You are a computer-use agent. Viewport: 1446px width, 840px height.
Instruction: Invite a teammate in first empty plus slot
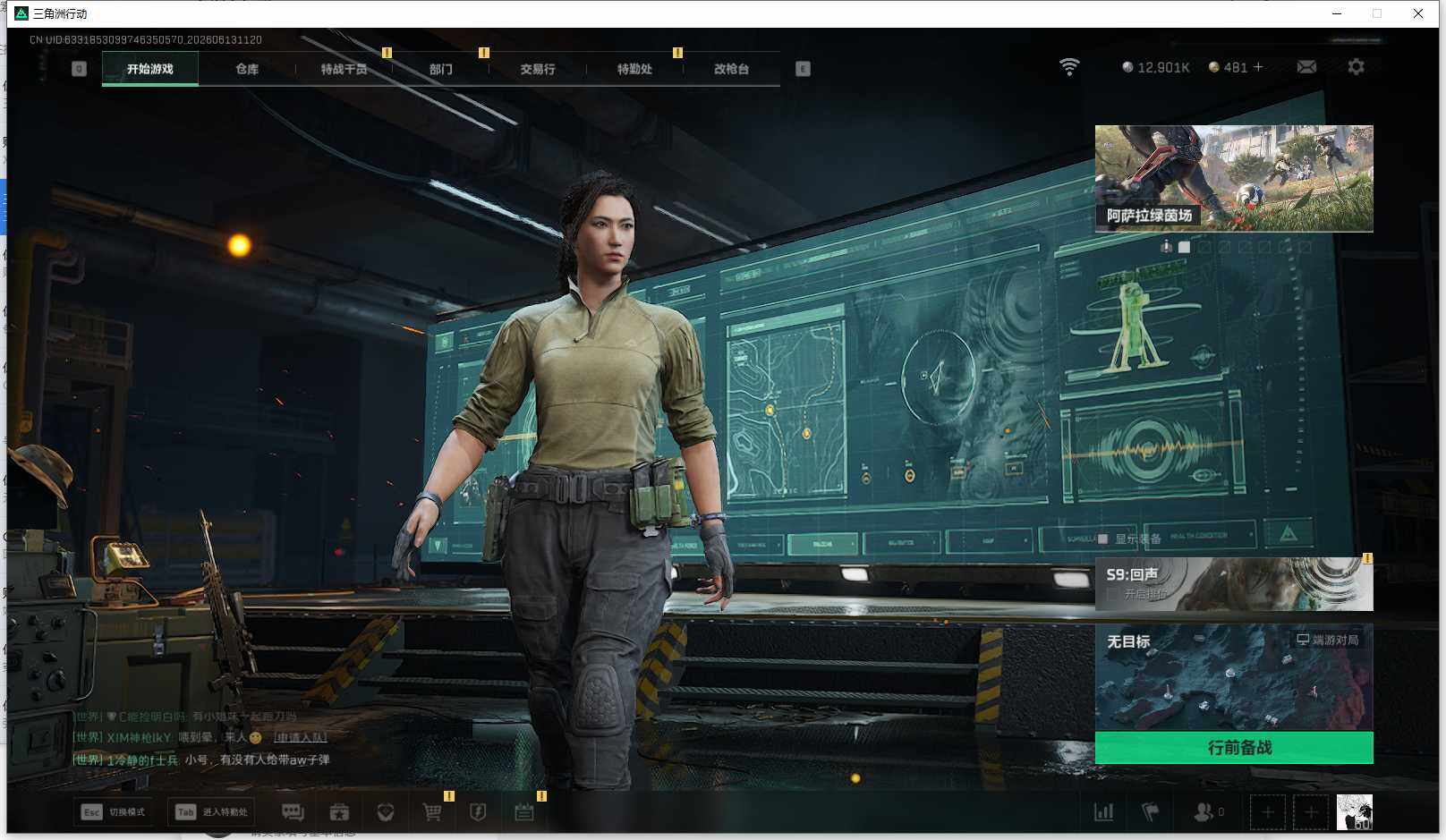(x=1267, y=812)
